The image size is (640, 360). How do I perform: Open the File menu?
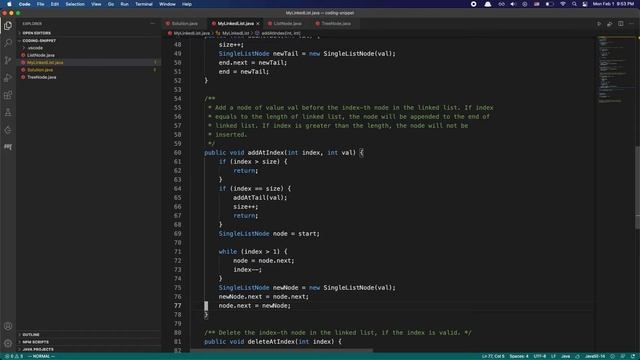(40, 4)
